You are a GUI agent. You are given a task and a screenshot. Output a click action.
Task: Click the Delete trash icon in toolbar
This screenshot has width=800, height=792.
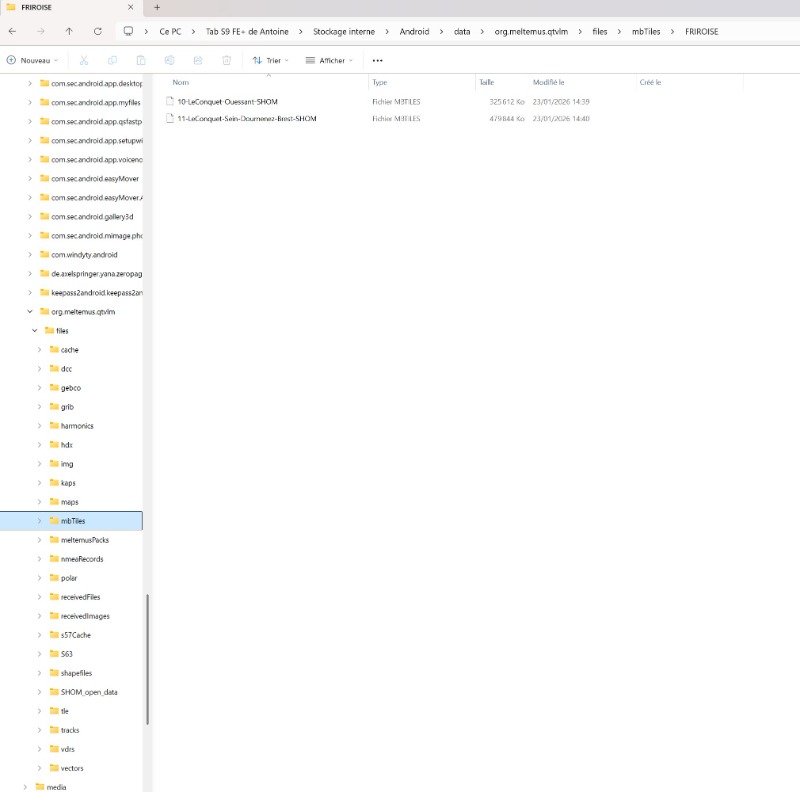point(227,60)
